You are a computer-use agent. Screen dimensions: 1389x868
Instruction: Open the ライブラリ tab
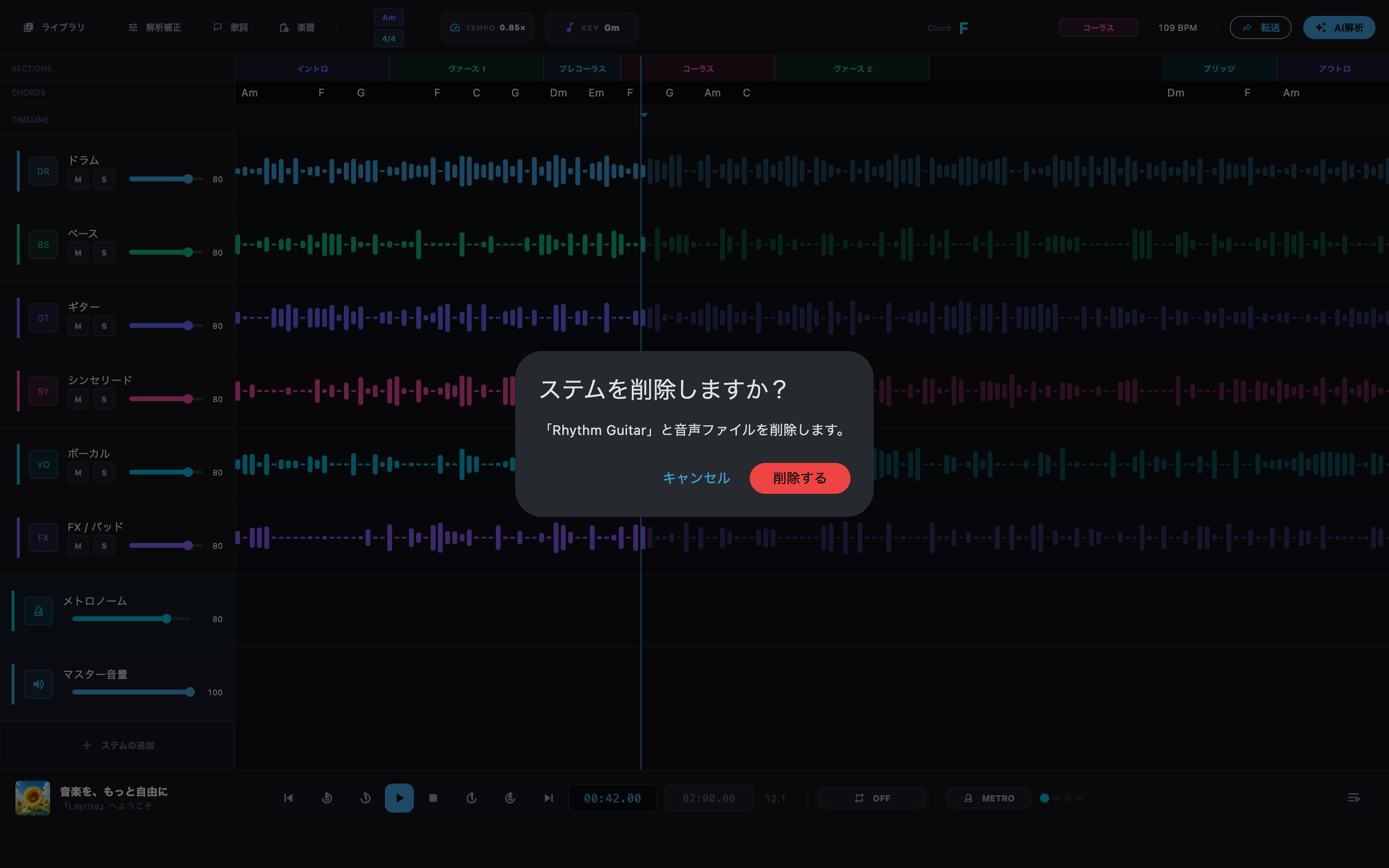coord(54,27)
